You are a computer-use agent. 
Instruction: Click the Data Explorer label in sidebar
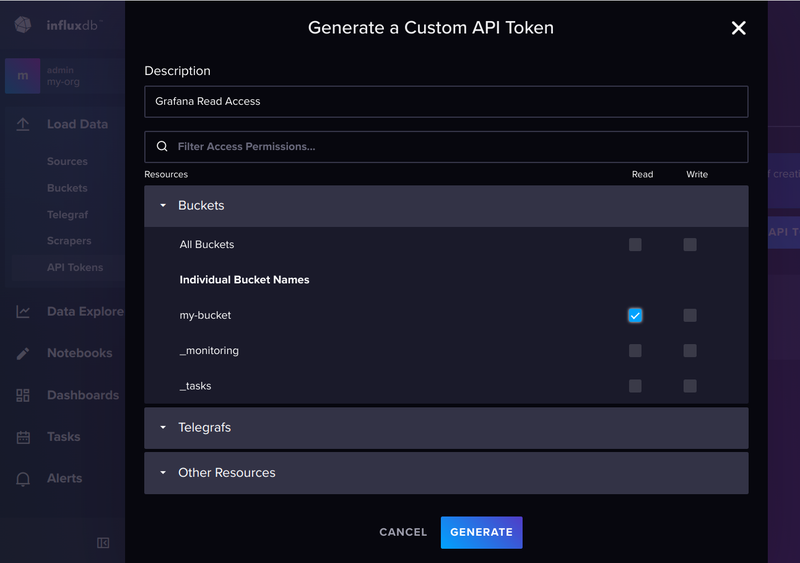point(86,311)
